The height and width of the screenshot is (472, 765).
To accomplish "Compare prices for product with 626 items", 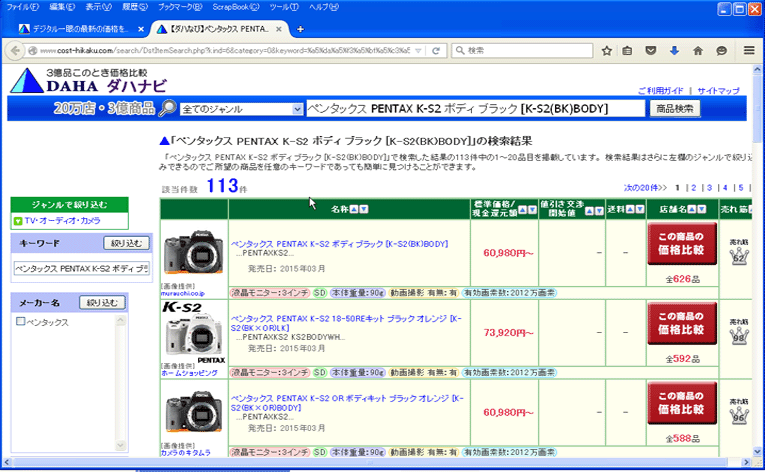I will 682,244.
